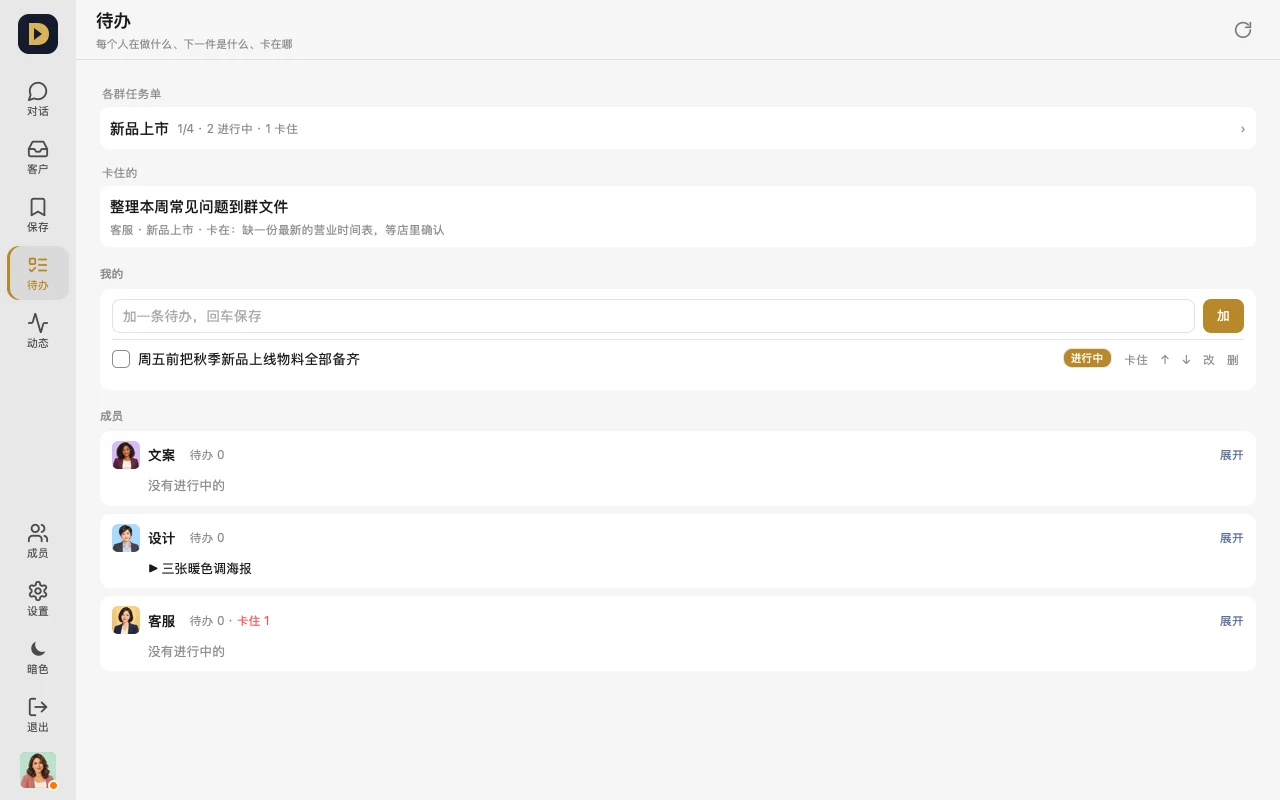Focus the 加一条待办 input field

coord(653,316)
